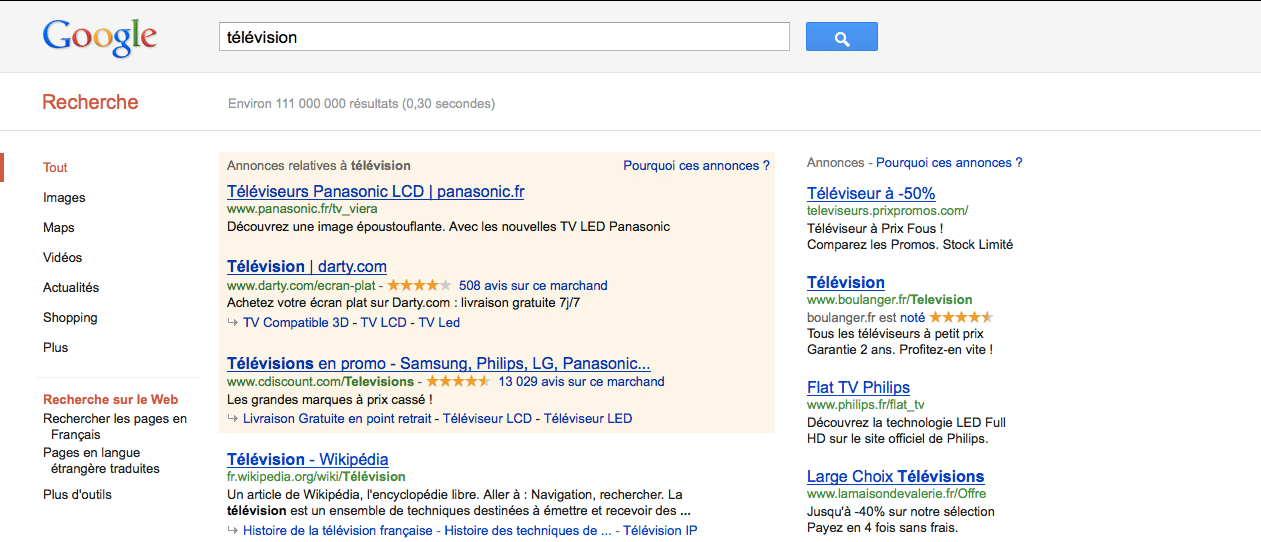Choose Rechercher les pages en Français
Viewport: 1261px width, 542px height.
pos(115,427)
